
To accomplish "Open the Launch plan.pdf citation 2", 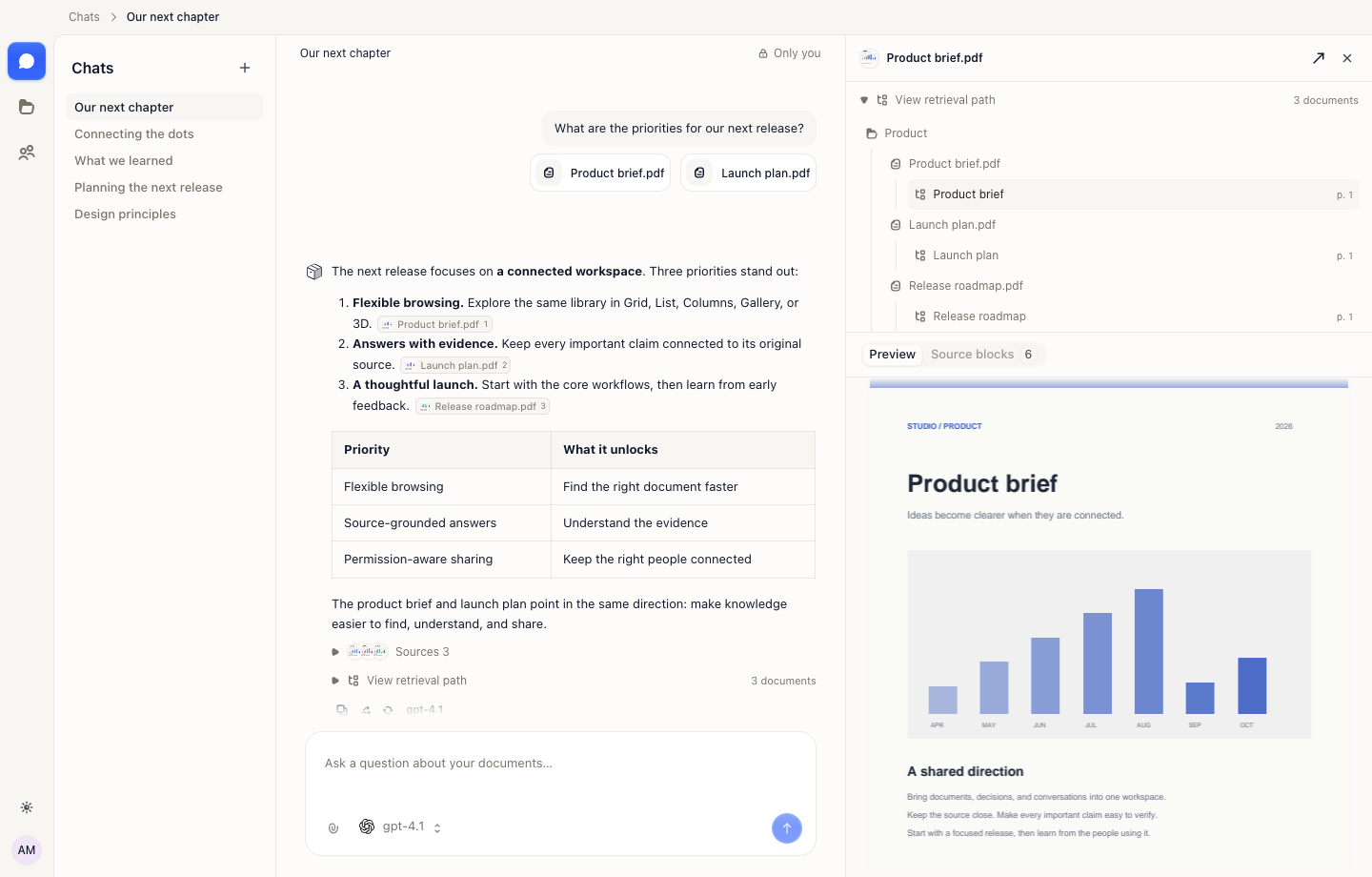I will click(455, 365).
